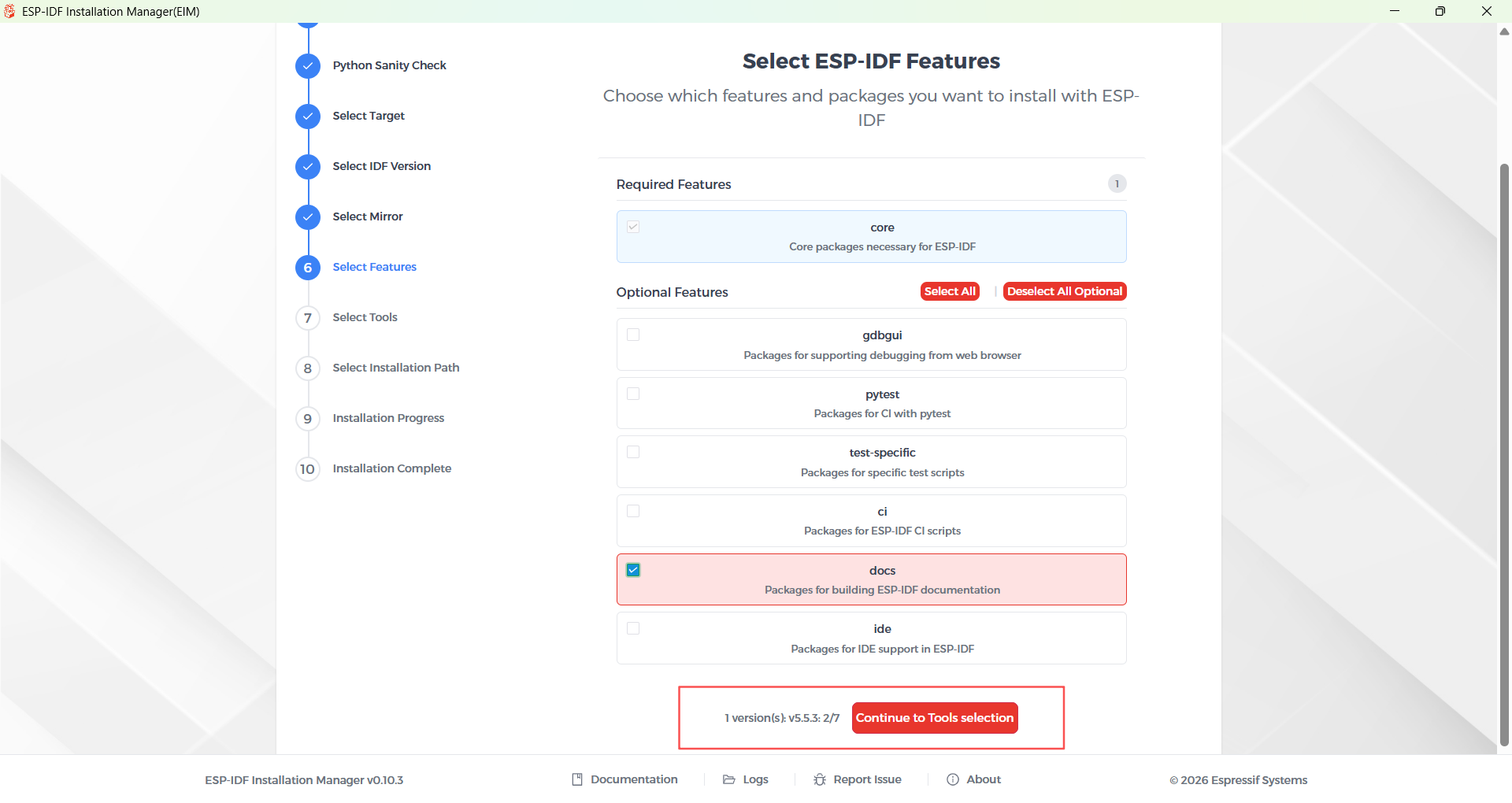Screen dimensions: 1512x803
Task: Click the Select Mirror checkmark step icon
Action: point(308,217)
